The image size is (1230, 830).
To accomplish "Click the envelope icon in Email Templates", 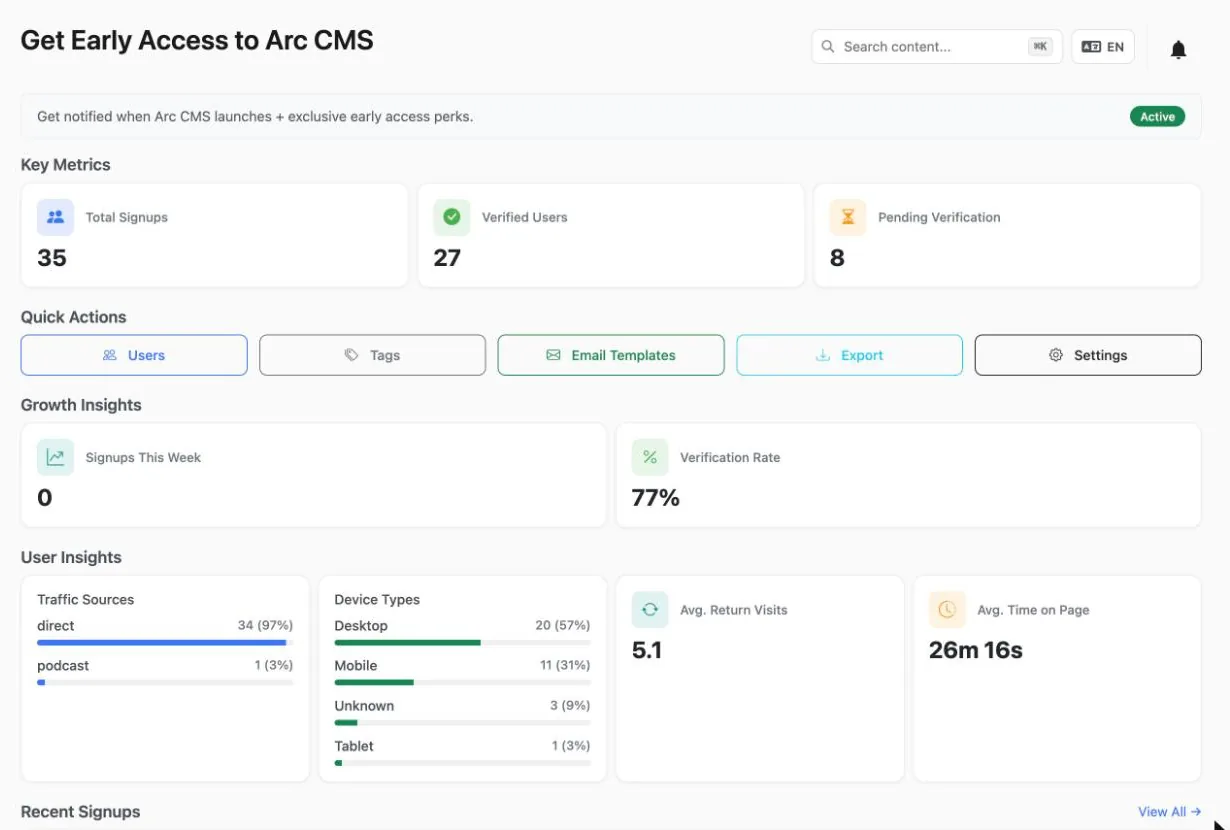I will tap(553, 355).
